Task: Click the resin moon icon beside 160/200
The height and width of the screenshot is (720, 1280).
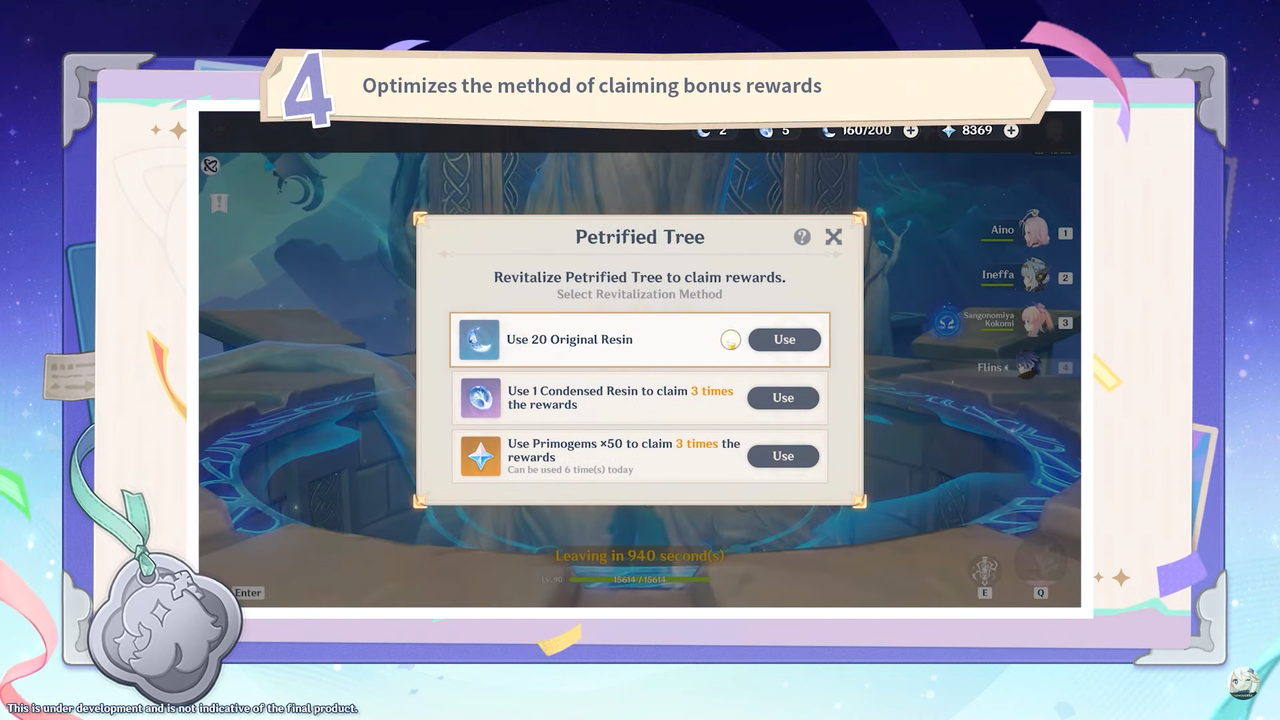Action: (829, 131)
